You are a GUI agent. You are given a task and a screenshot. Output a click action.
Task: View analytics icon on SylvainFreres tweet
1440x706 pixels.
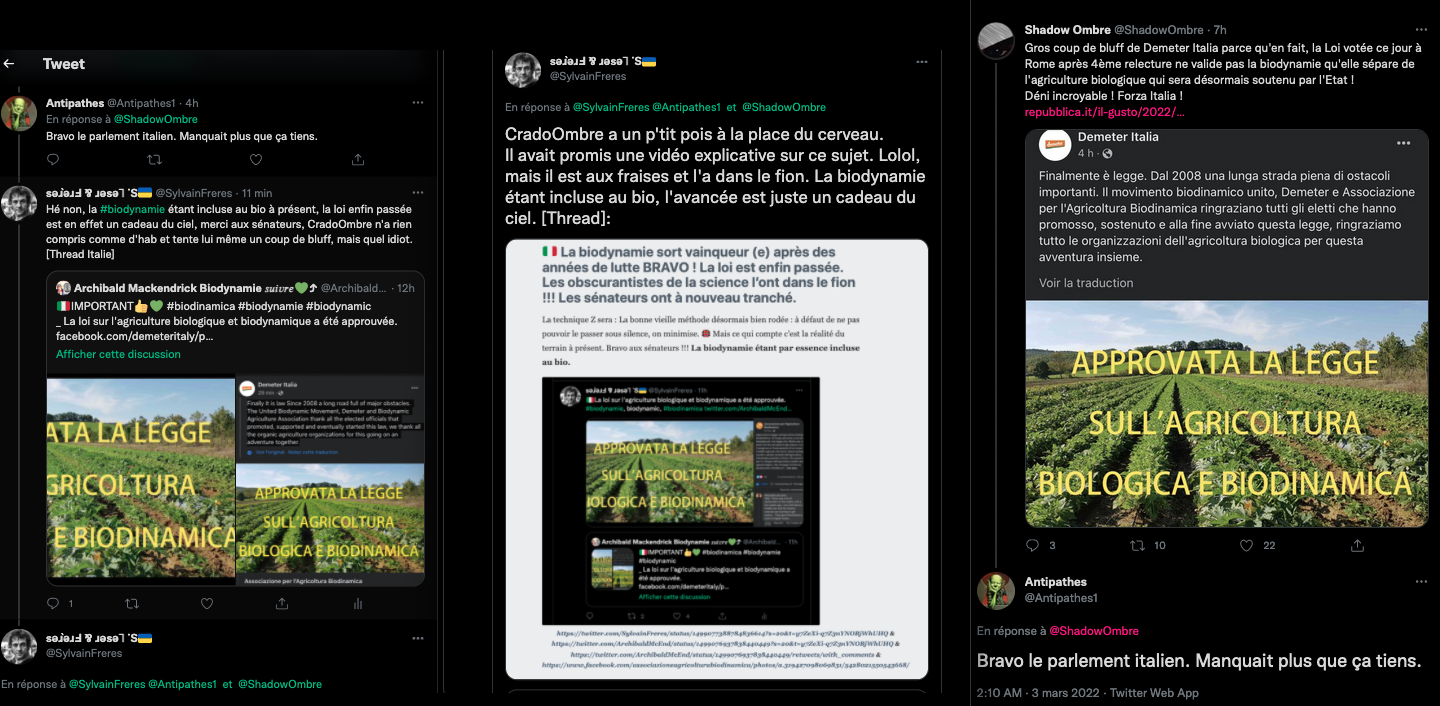point(358,604)
